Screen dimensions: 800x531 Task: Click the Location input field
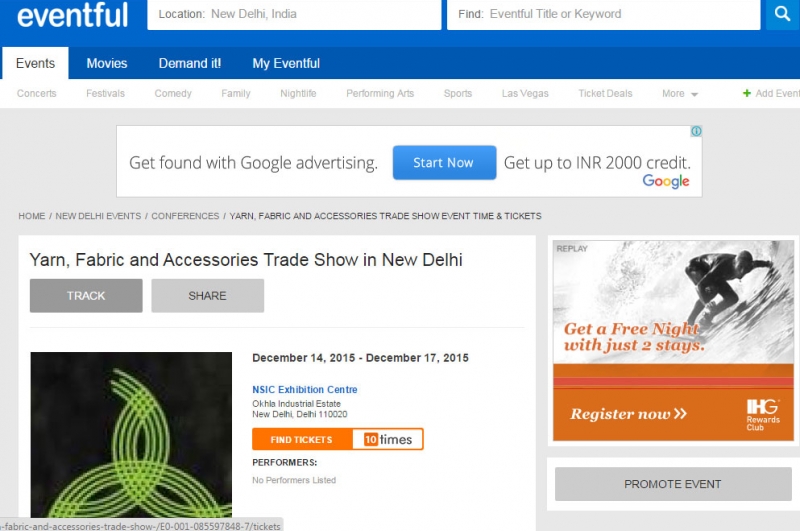point(294,15)
